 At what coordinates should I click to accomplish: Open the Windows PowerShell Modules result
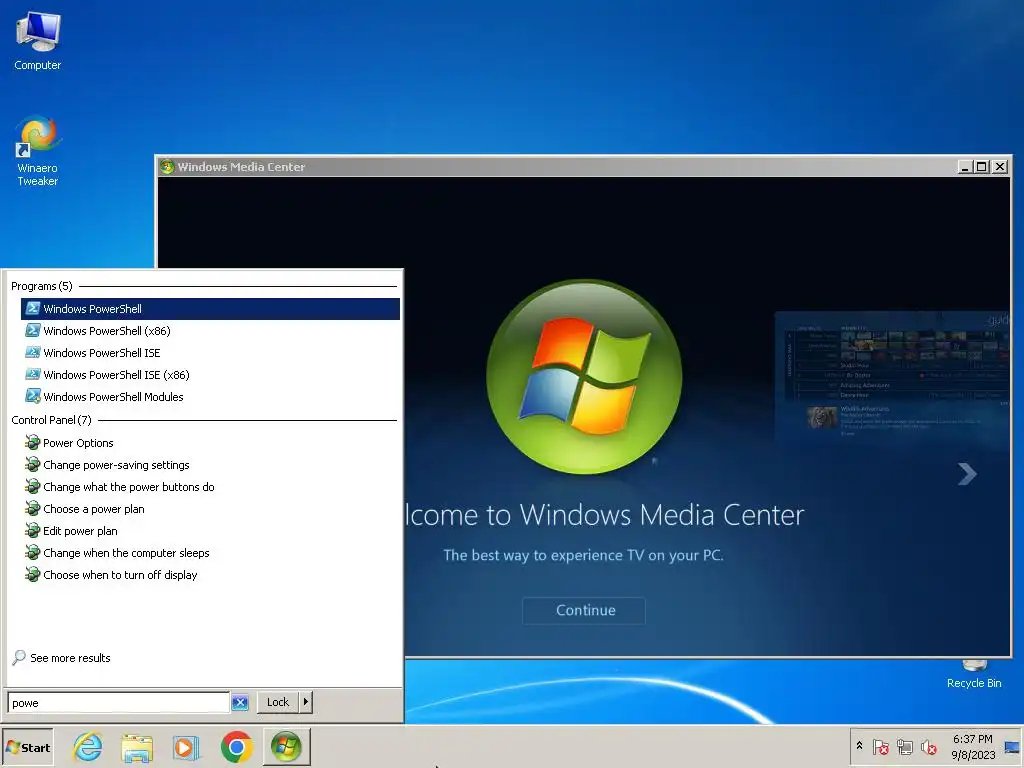point(210,397)
